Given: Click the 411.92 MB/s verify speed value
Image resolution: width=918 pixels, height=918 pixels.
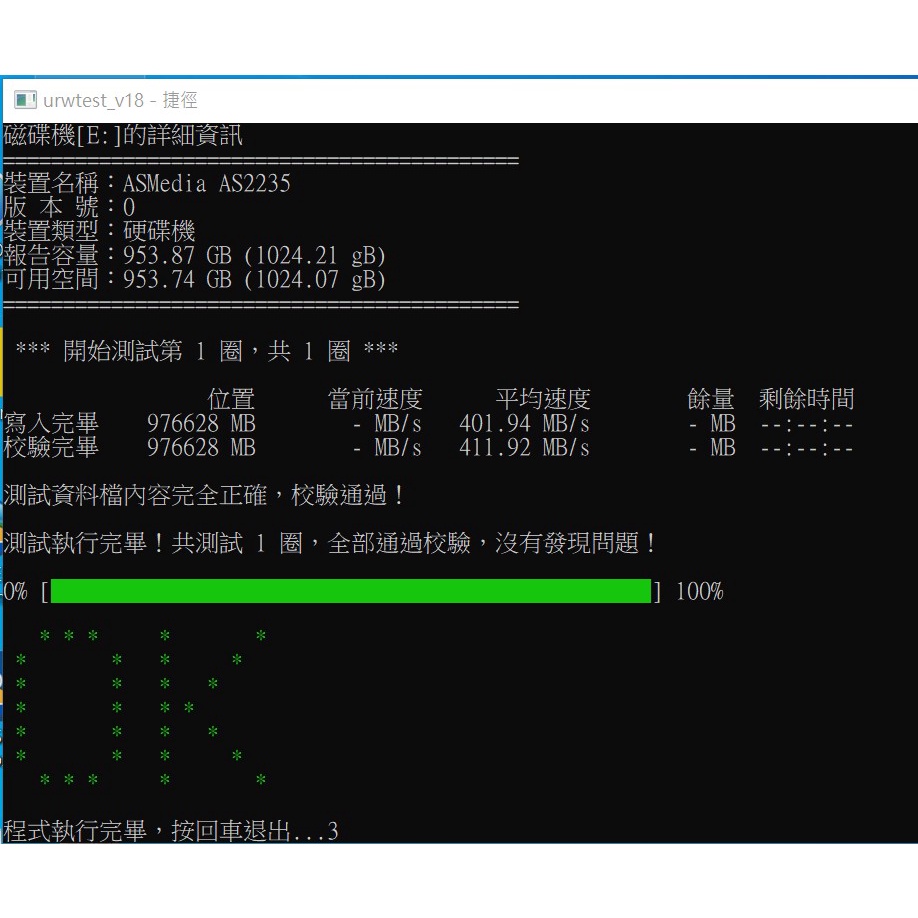Looking at the screenshot, I should (524, 448).
